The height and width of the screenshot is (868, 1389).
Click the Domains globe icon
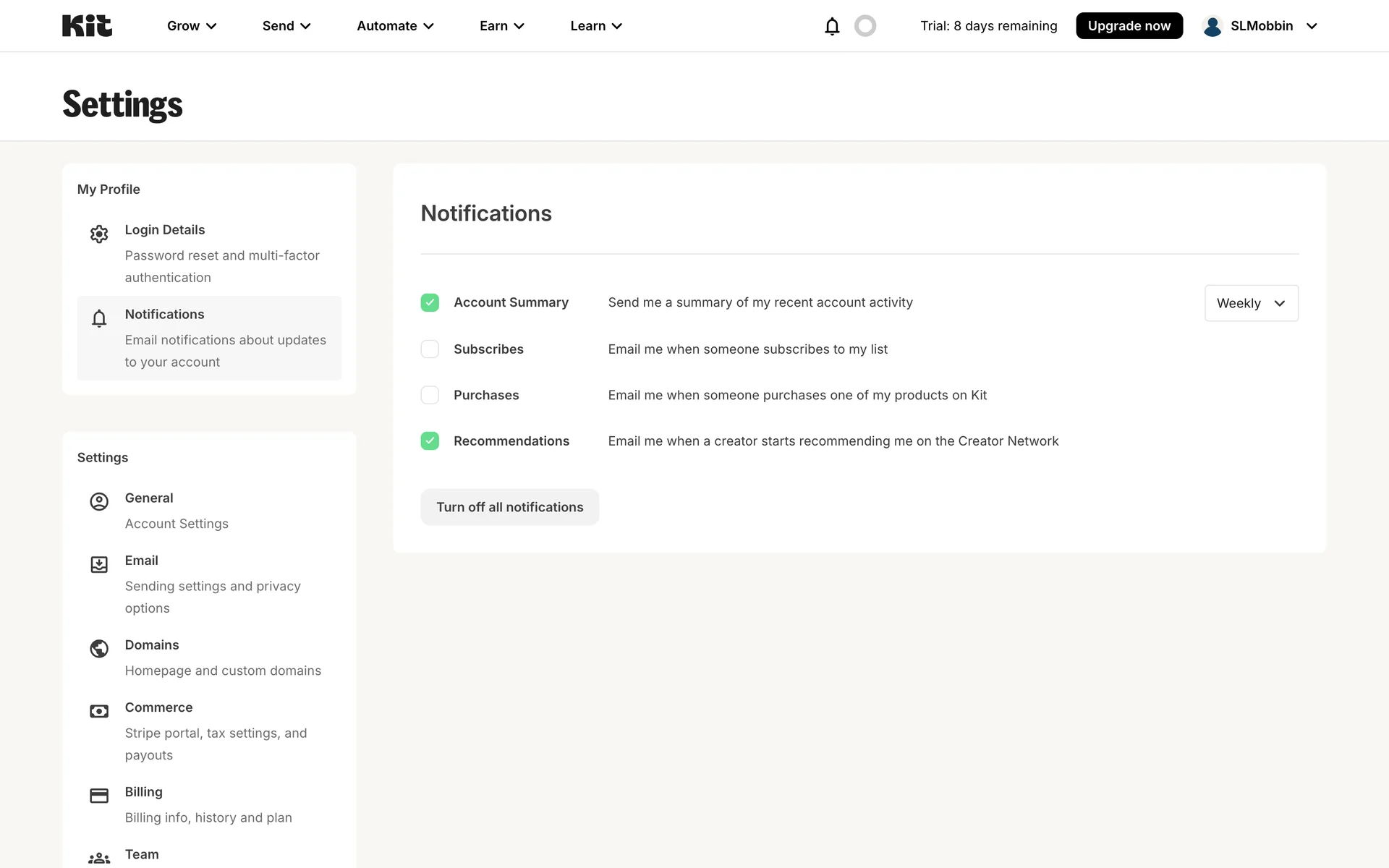(x=99, y=649)
